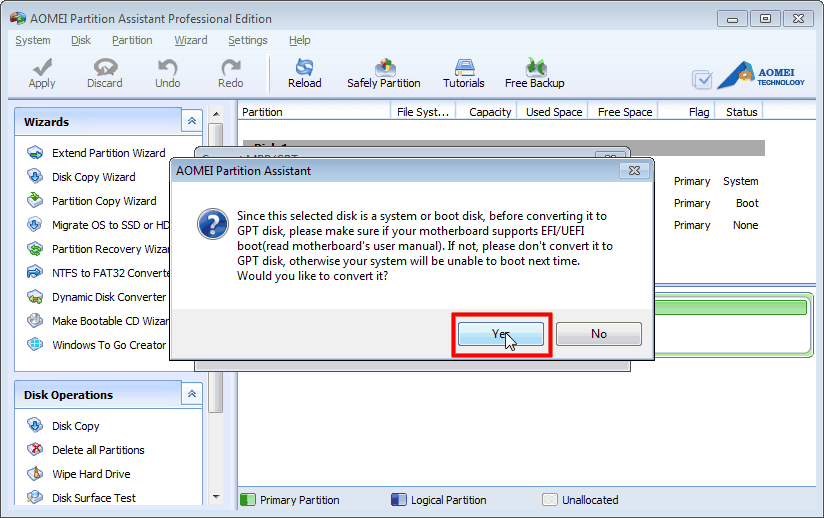The height and width of the screenshot is (518, 824).
Task: Click the Partition column header
Action: 314,112
